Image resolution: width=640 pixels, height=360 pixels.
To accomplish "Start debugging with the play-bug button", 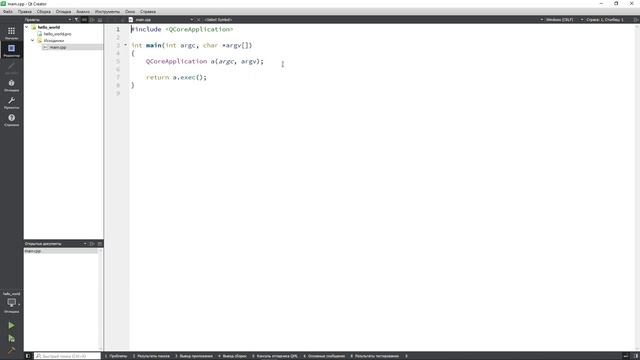I will [11, 338].
